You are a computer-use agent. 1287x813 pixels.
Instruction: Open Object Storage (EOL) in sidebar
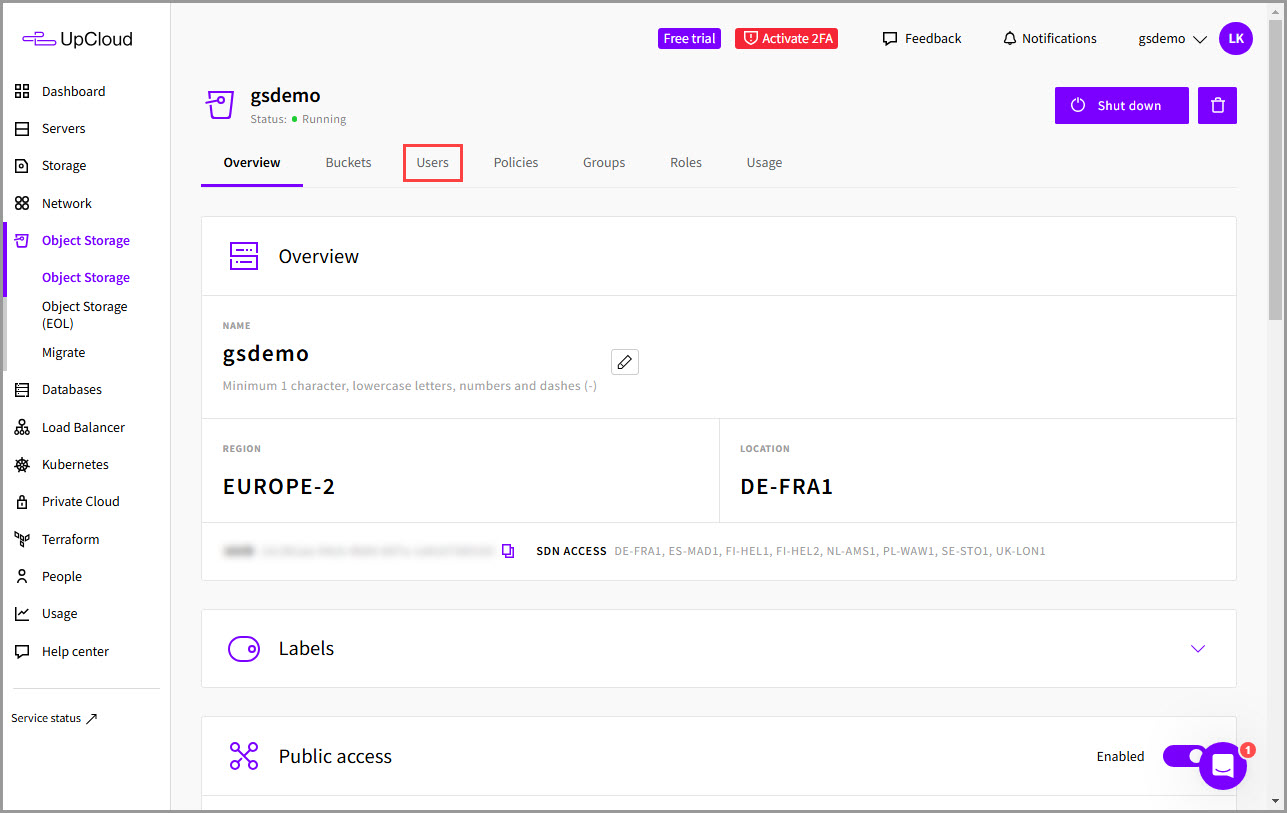[x=85, y=315]
